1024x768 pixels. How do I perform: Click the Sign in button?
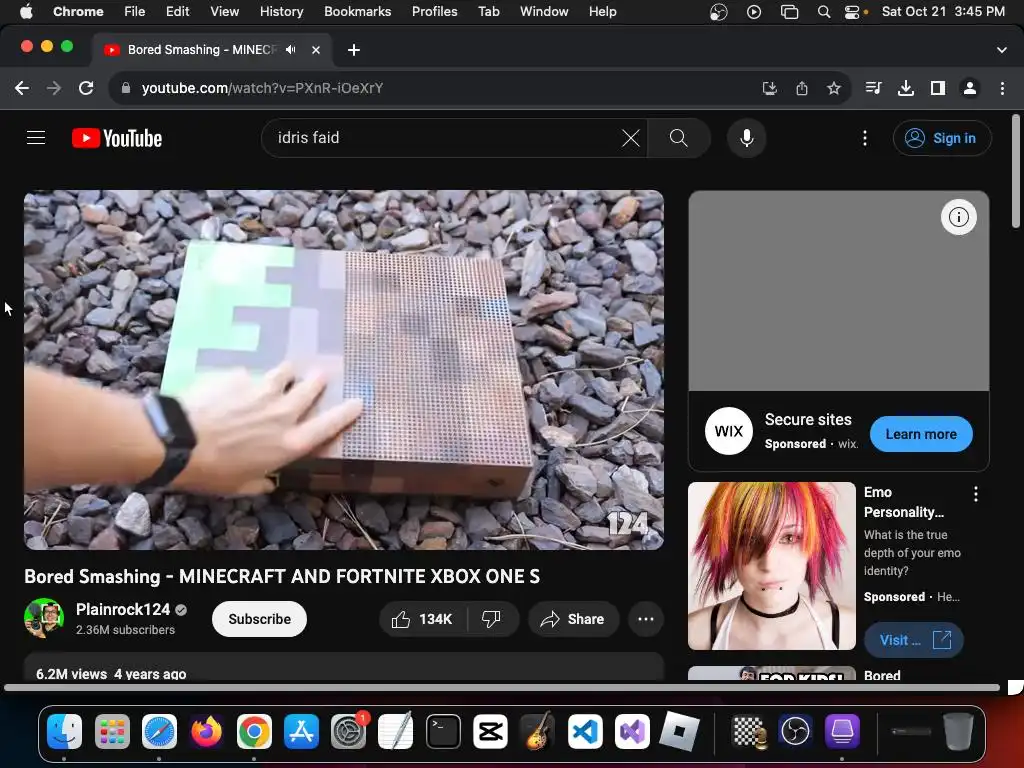click(x=942, y=138)
